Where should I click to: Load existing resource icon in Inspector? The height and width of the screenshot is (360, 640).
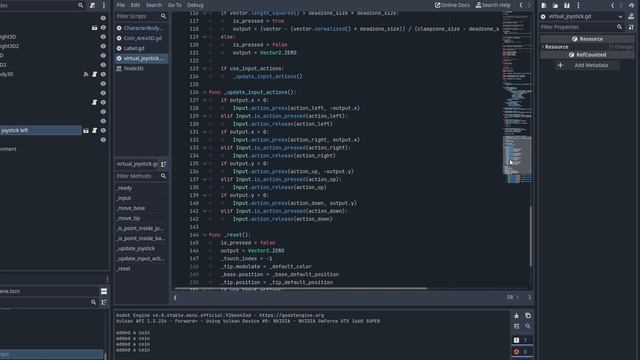(555, 5)
